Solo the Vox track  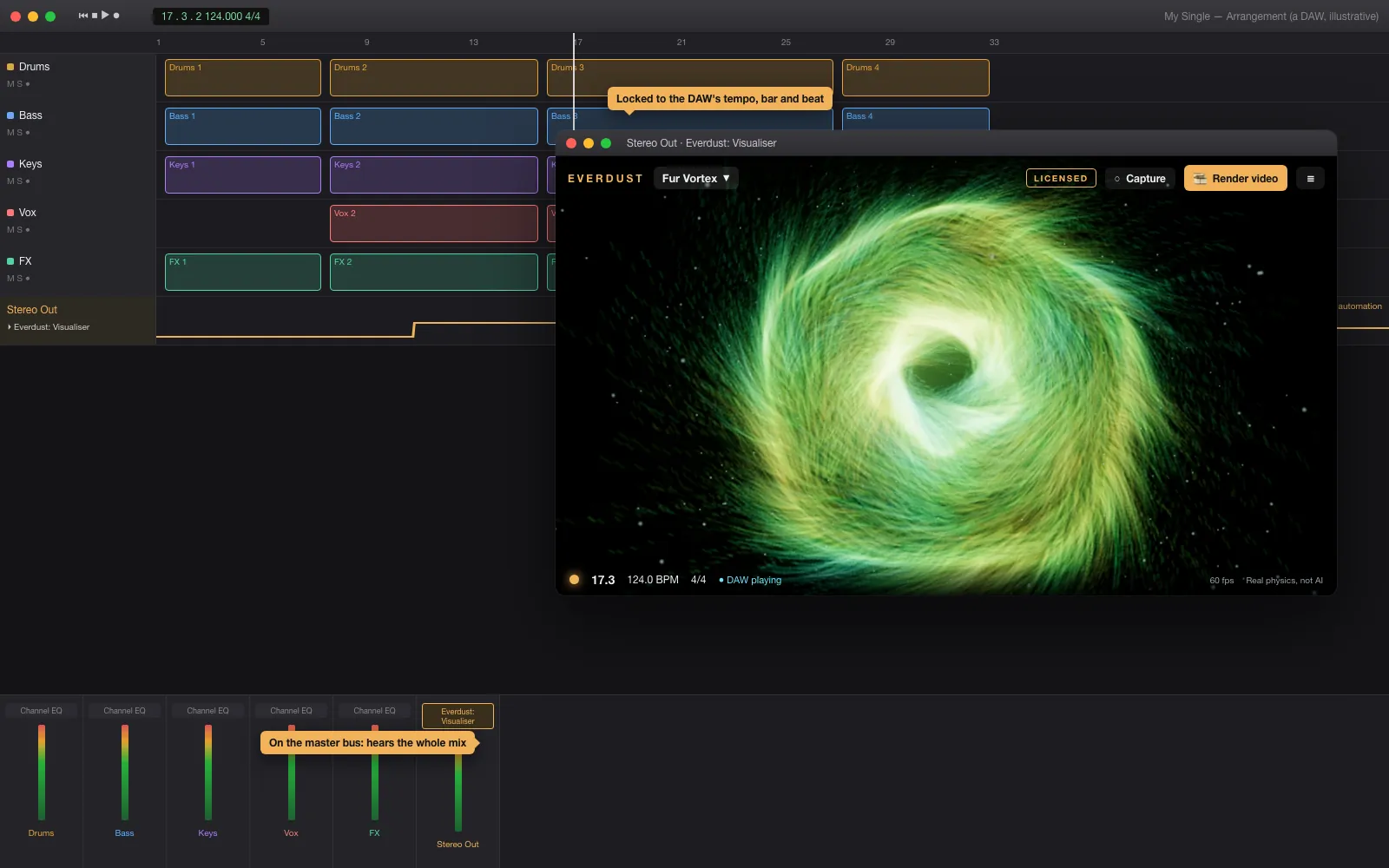coord(20,230)
